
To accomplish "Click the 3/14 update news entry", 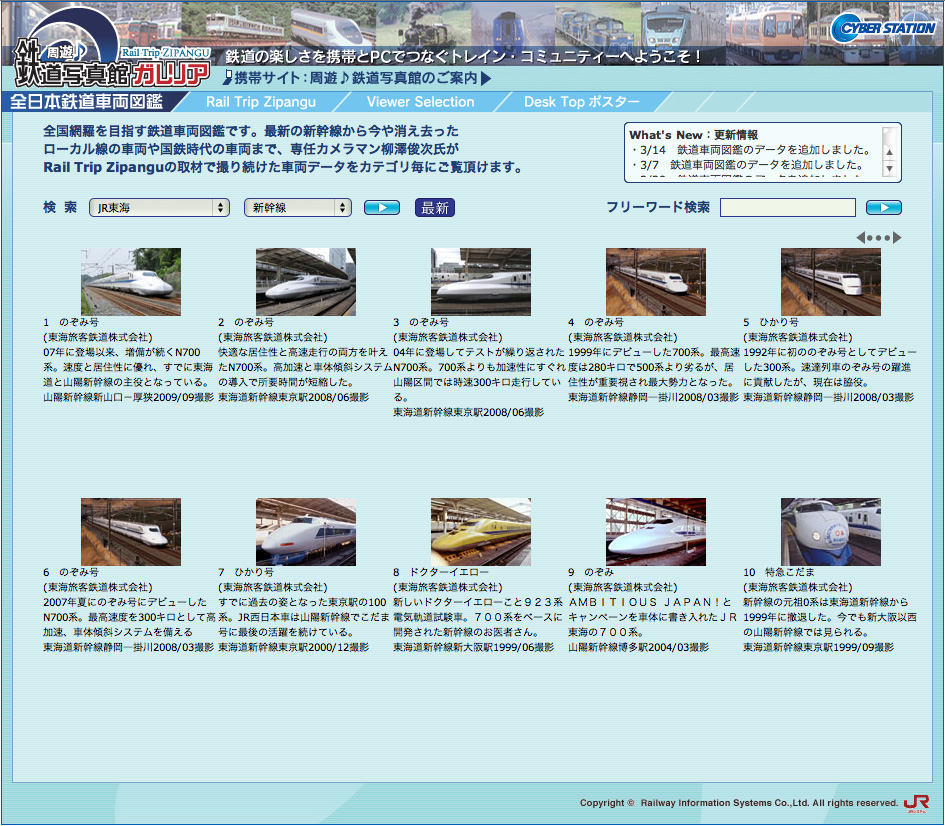I will [x=750, y=150].
